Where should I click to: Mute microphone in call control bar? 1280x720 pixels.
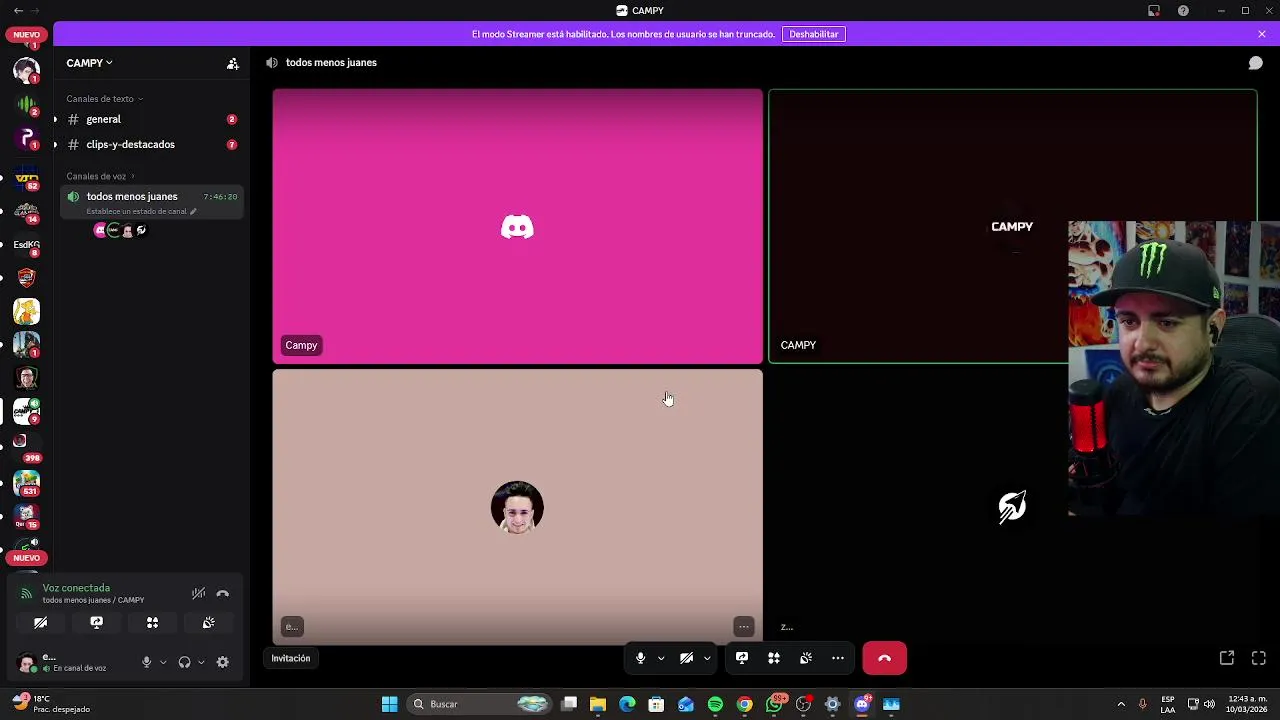tap(640, 658)
